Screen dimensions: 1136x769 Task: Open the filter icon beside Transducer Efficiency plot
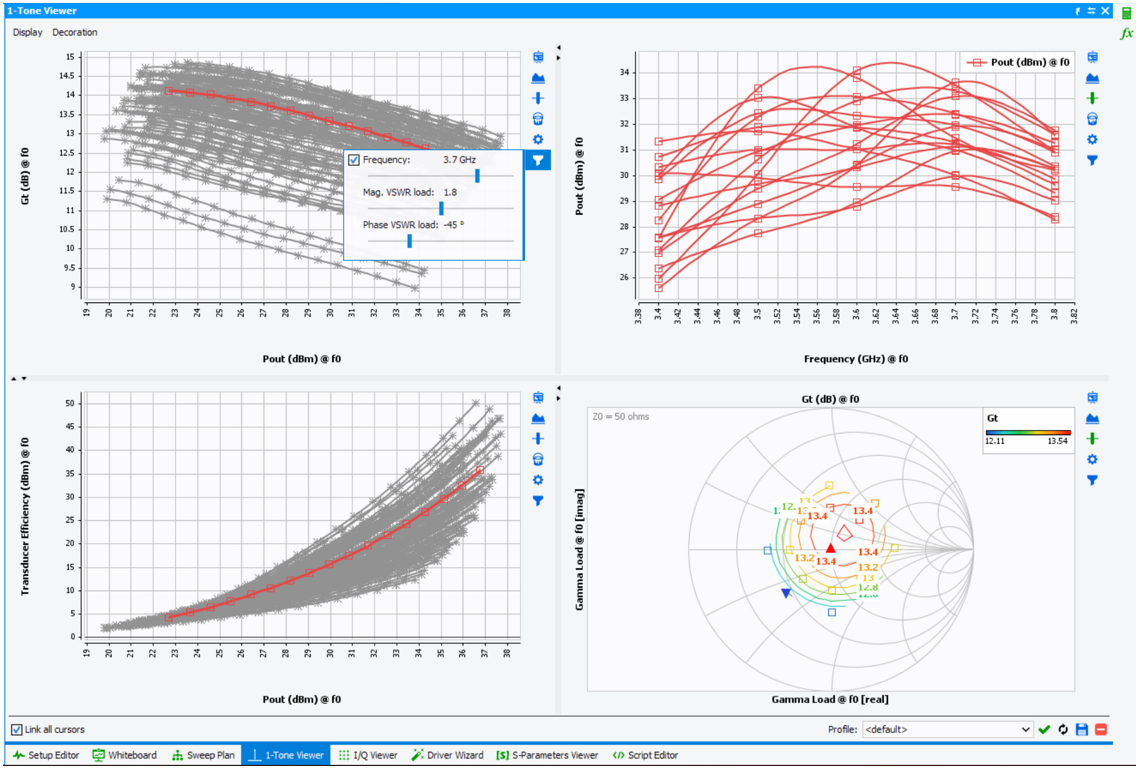tap(538, 500)
